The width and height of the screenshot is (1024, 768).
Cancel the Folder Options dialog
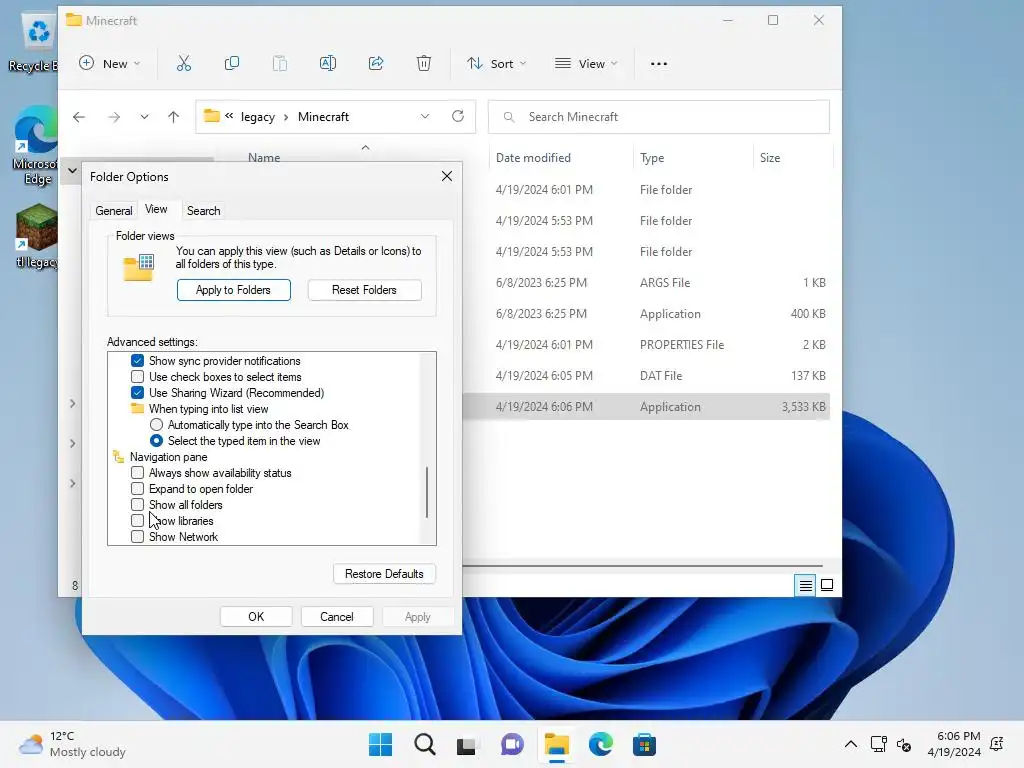336,616
